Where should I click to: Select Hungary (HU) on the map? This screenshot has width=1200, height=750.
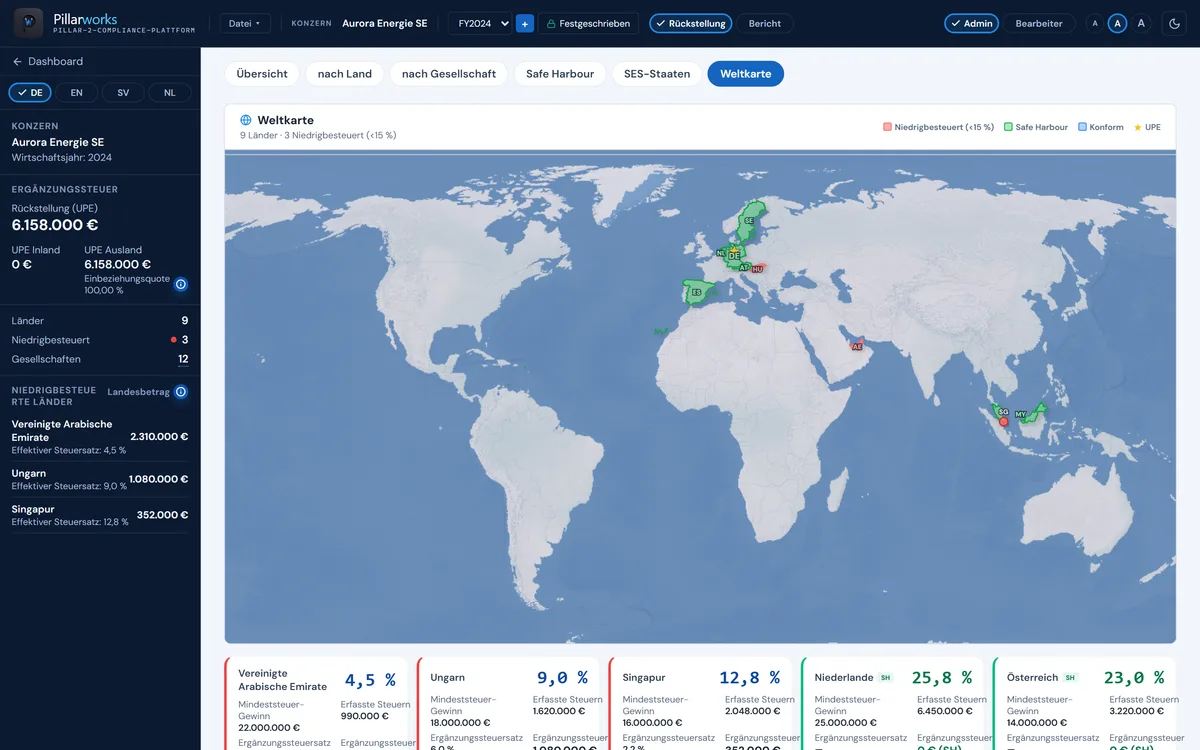757,269
